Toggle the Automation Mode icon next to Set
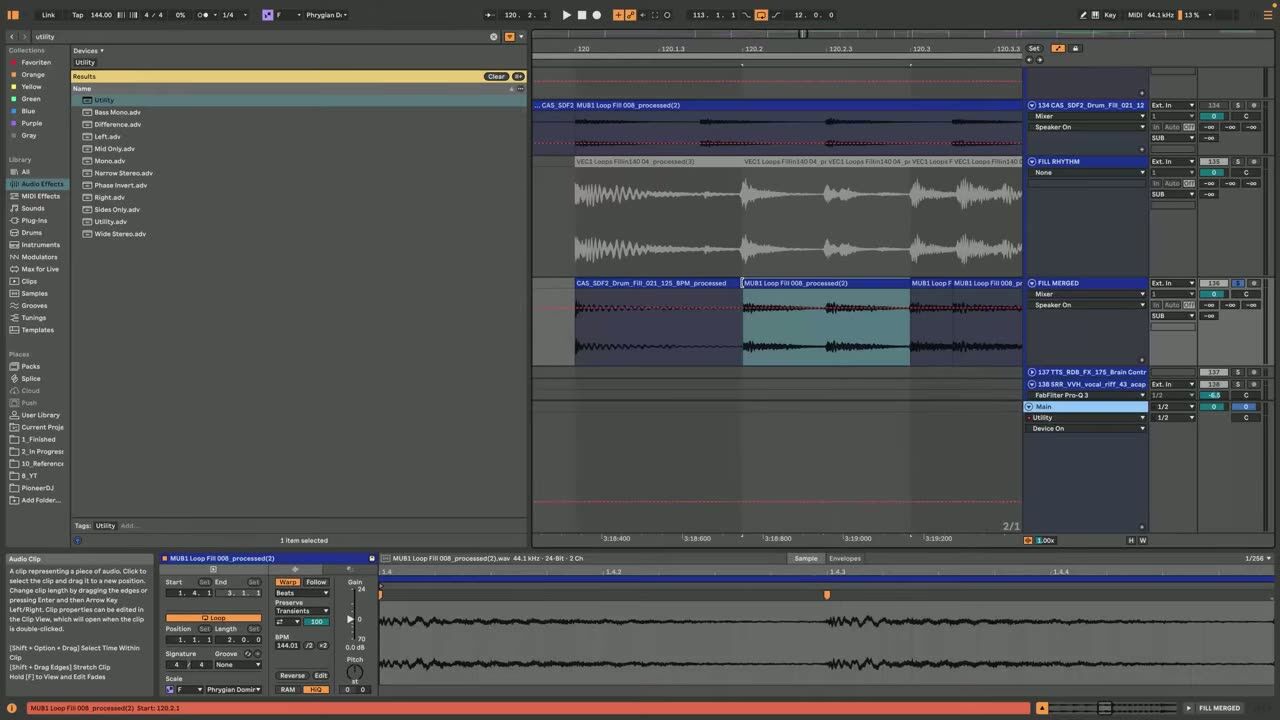 [x=1058, y=48]
